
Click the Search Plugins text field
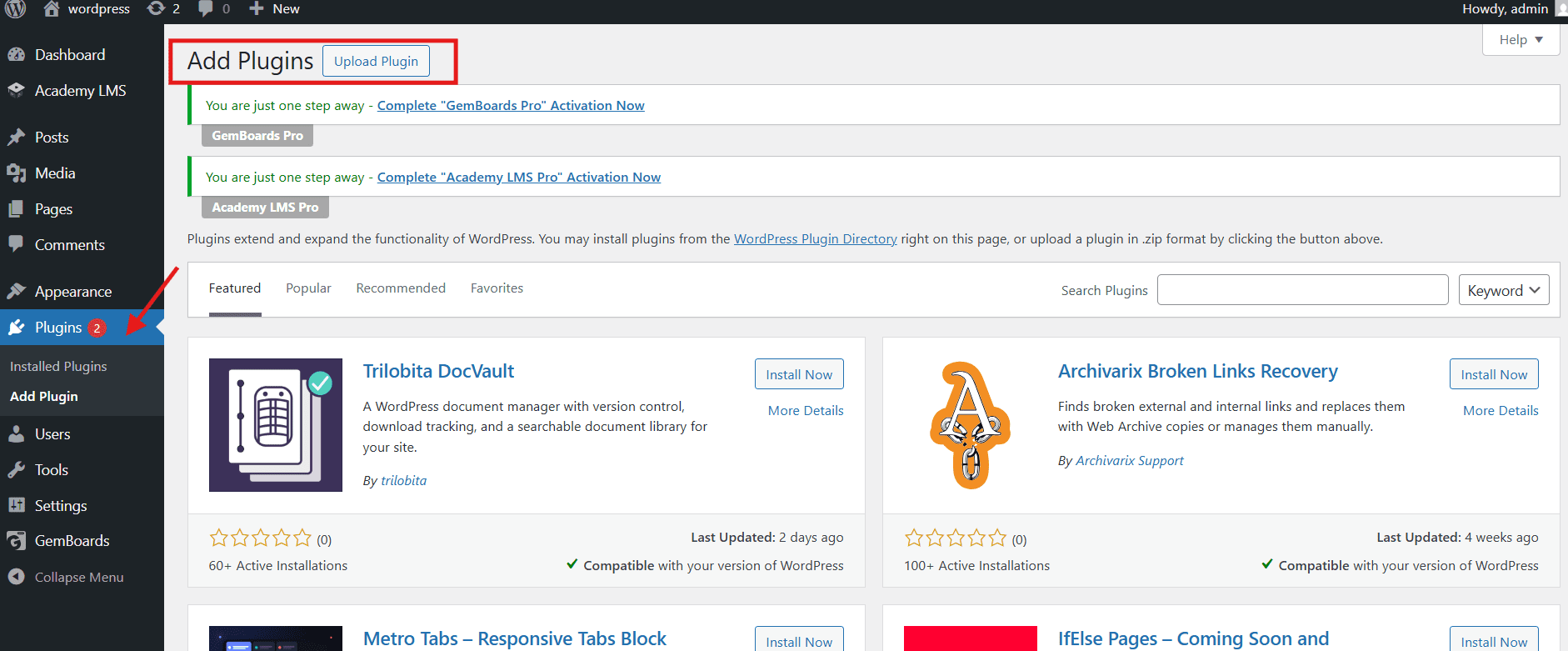(1302, 290)
